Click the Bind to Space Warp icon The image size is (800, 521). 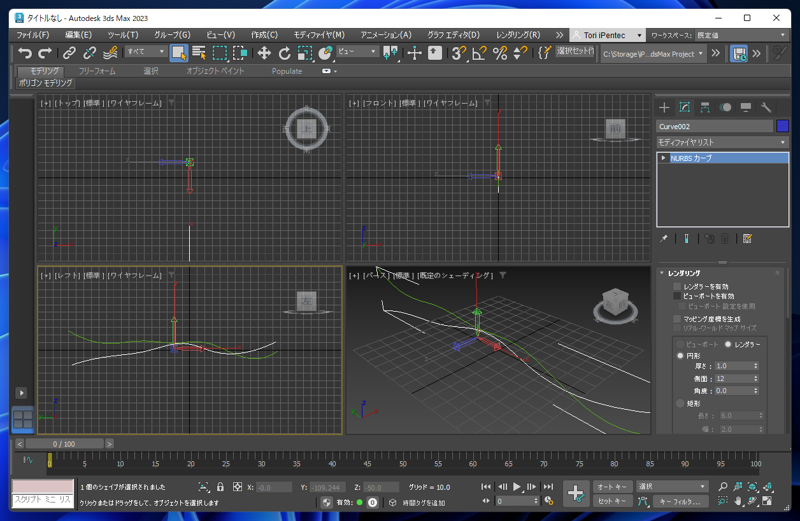coord(110,53)
